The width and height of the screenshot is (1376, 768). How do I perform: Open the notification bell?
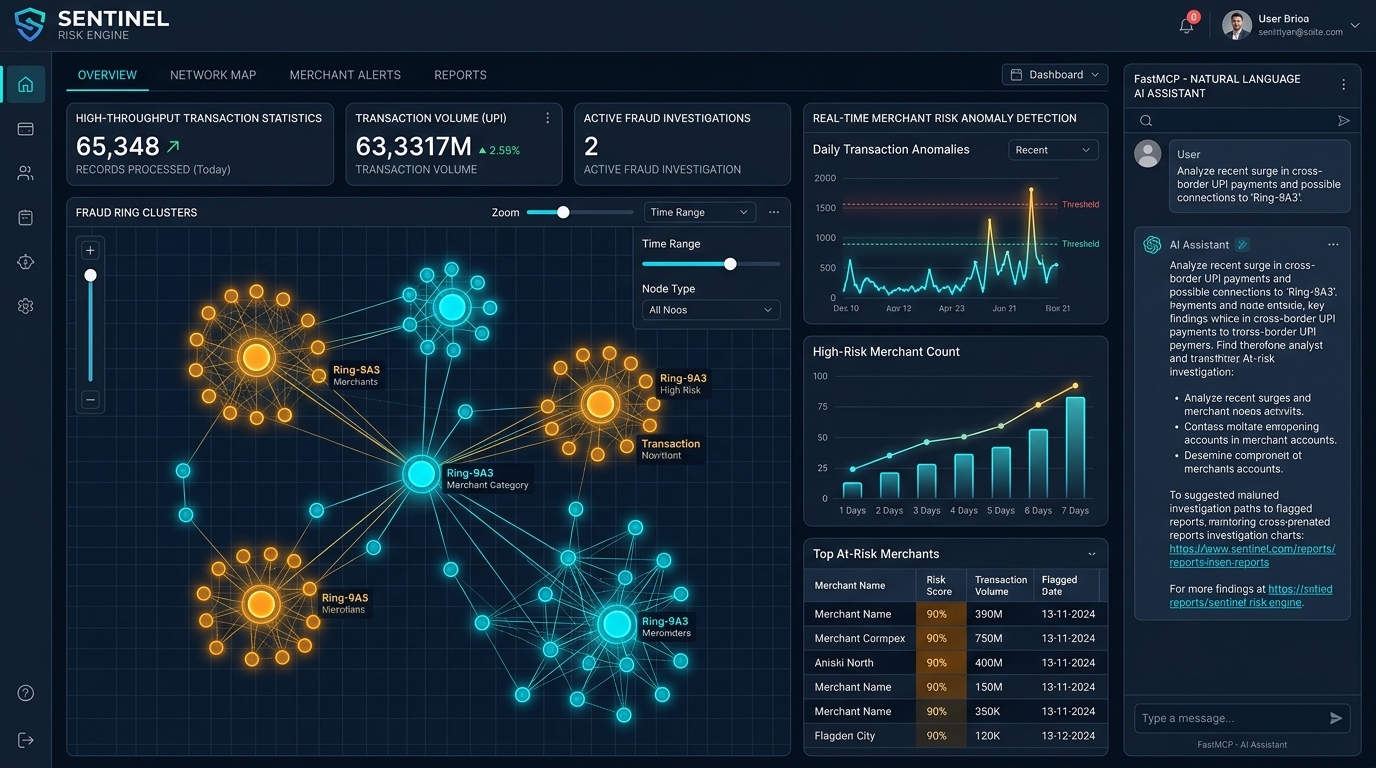tap(1187, 26)
